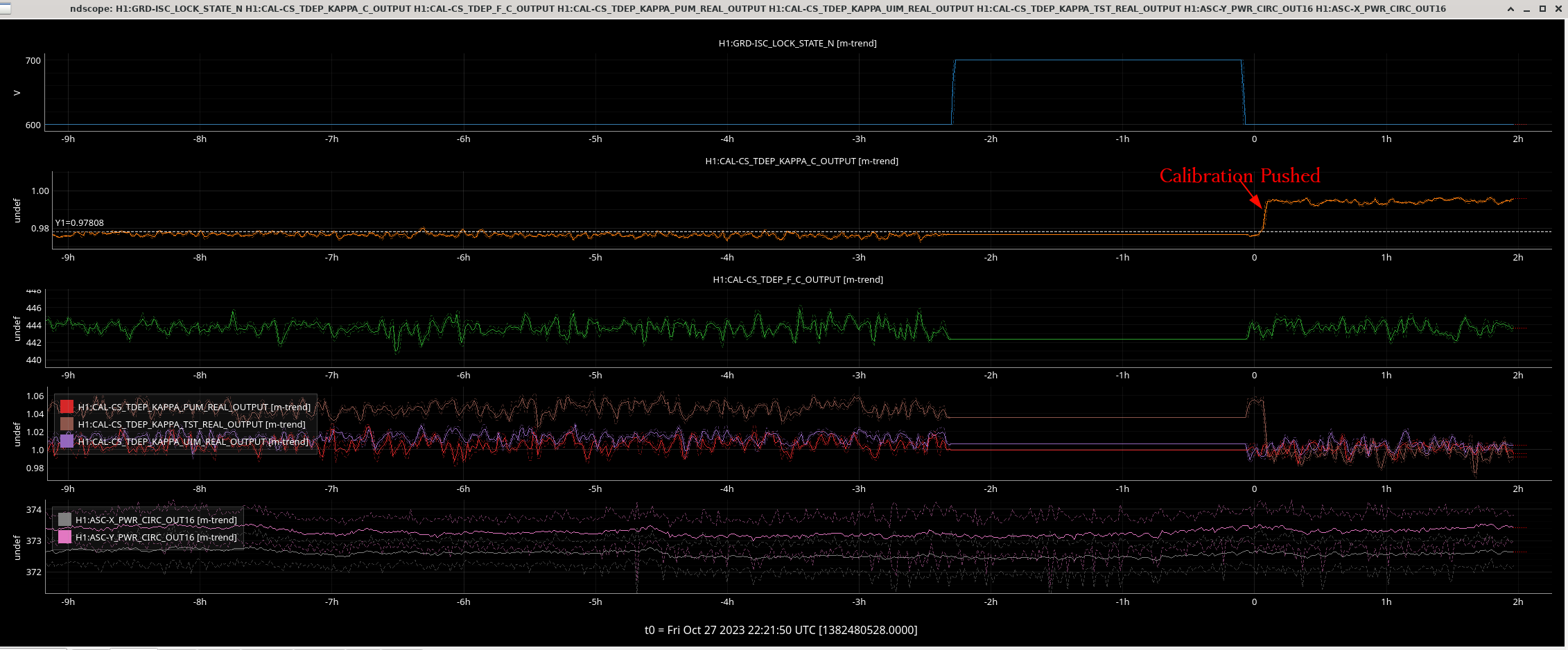Click the shade (up caret) title bar icon
Image resolution: width=1568 pixels, height=650 pixels.
click(1510, 9)
